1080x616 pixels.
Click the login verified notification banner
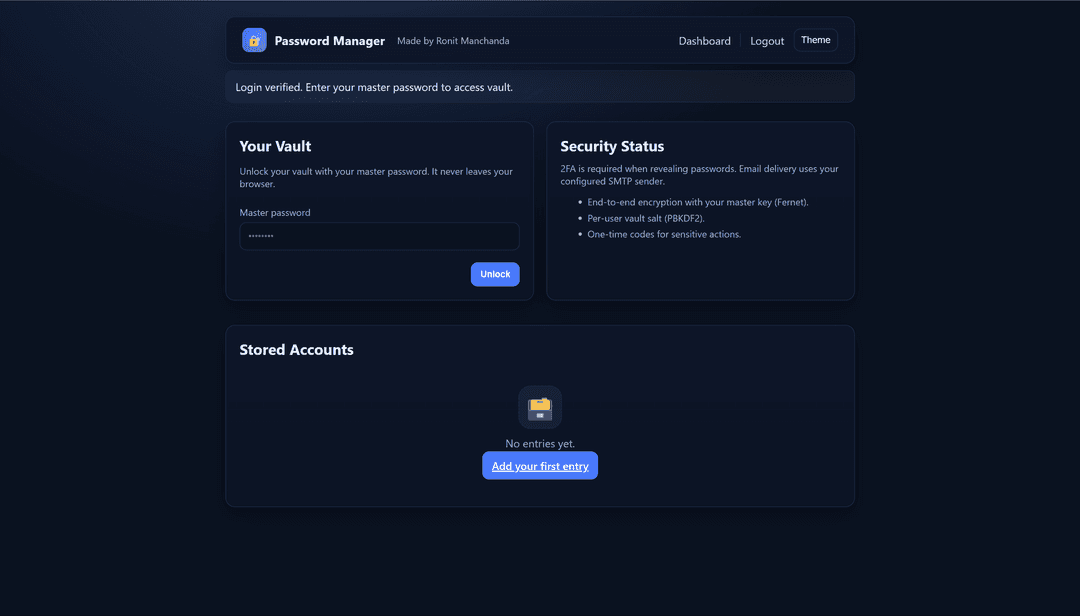tap(540, 87)
